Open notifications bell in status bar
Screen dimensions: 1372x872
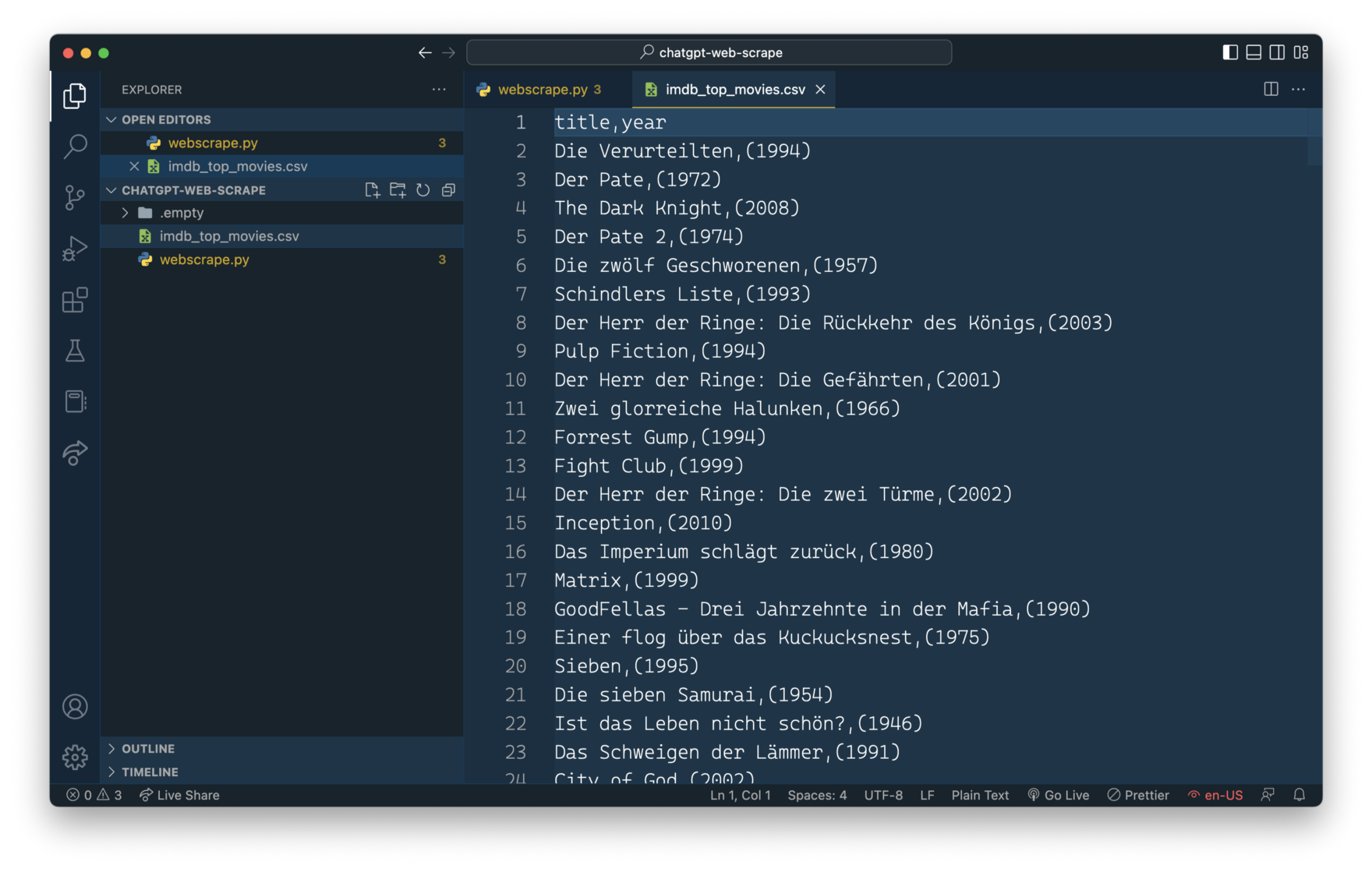[1299, 795]
